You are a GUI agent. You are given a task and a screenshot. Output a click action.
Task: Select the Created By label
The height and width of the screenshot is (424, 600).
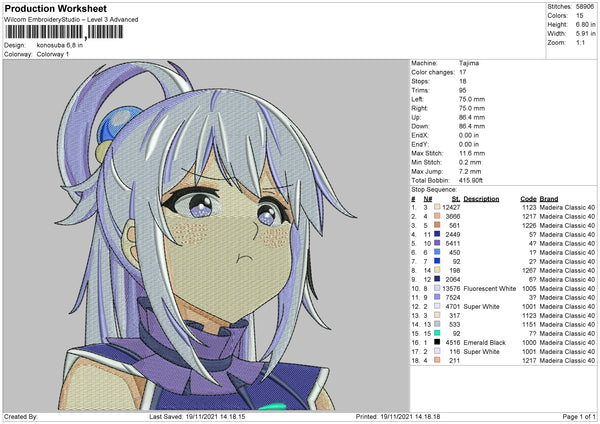click(x=21, y=416)
